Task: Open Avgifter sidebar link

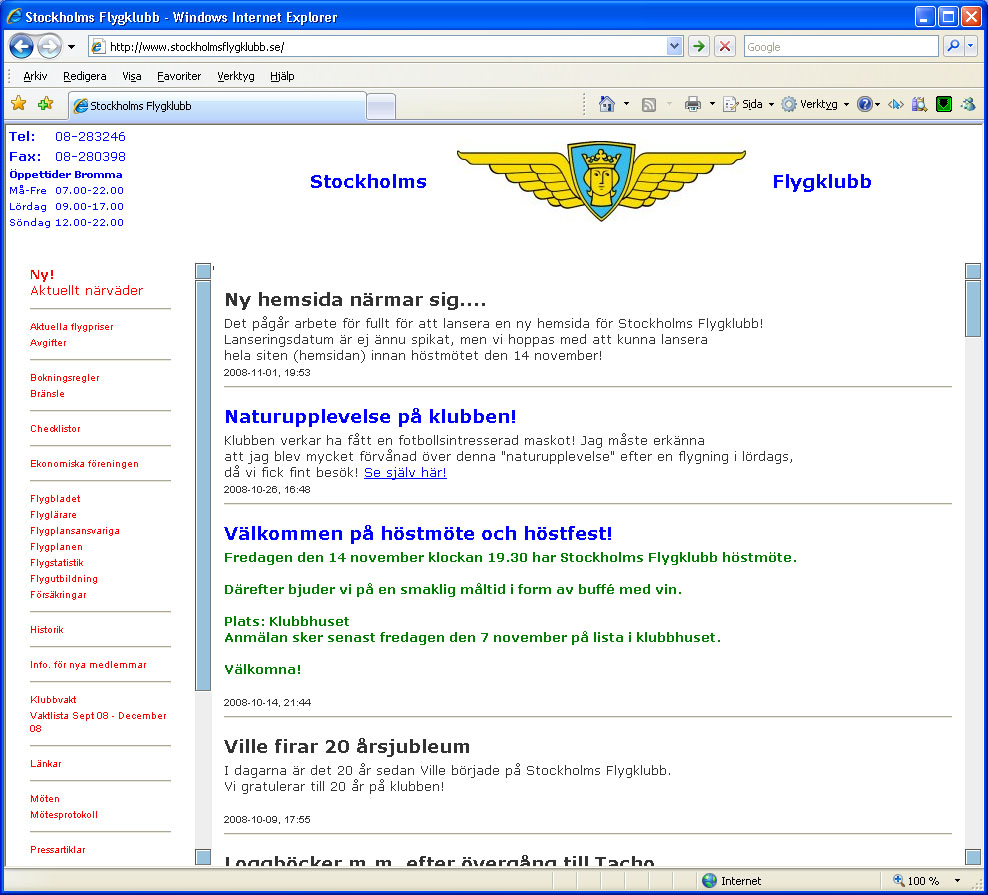Action: pyautogui.click(x=49, y=343)
